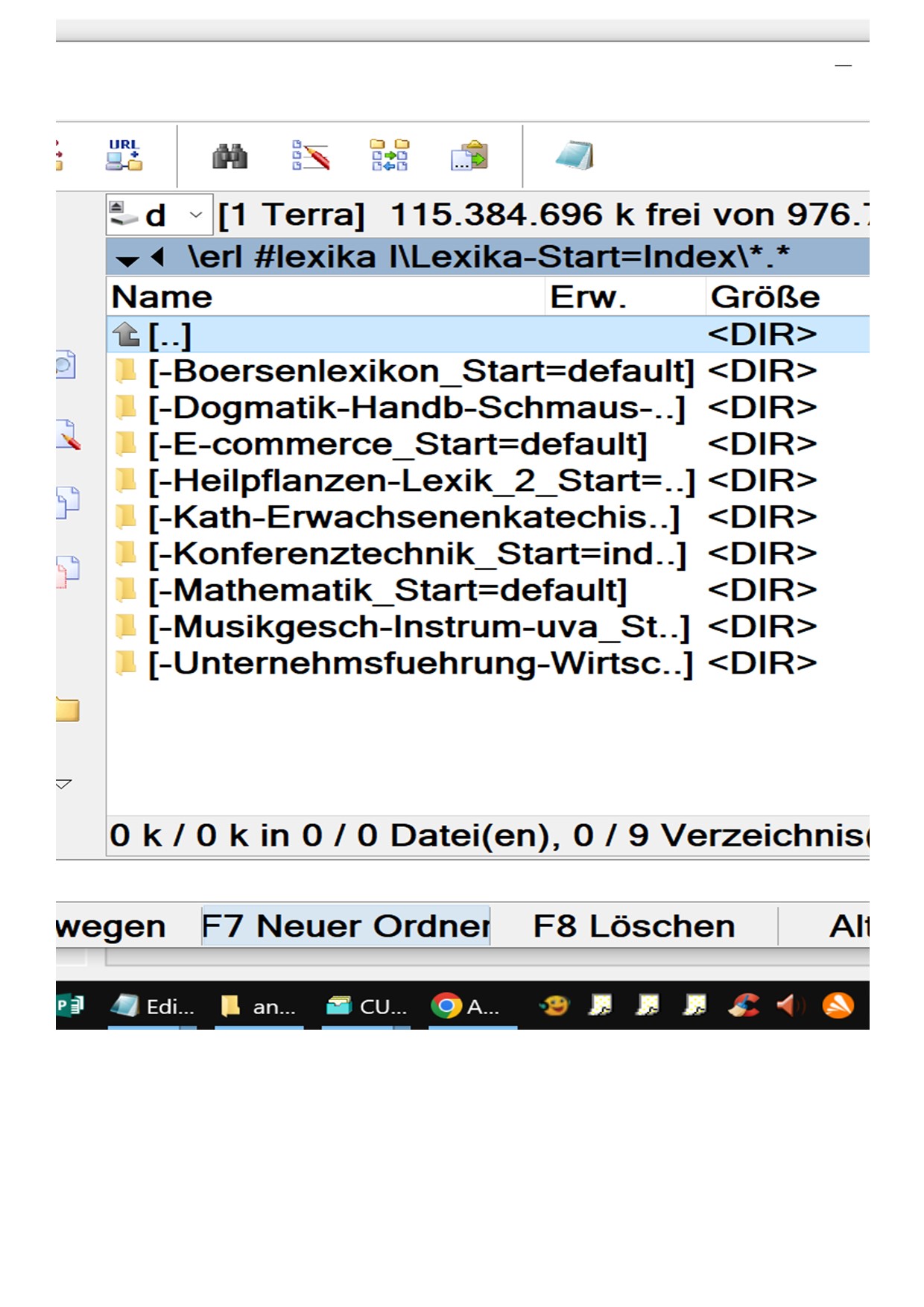Click the view file sidebar icon with magnifier
The width and height of the screenshot is (924, 1307).
tap(66, 364)
